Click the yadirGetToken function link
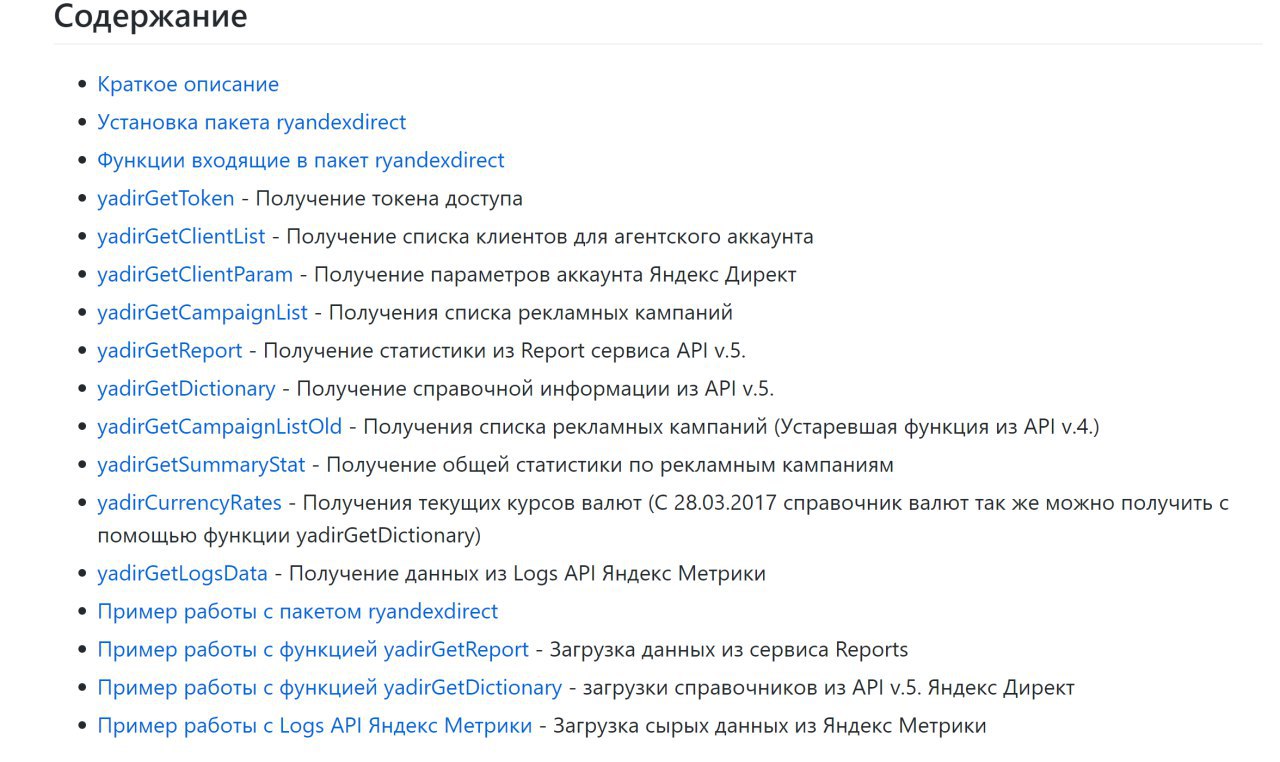The image size is (1280, 762). tap(166, 198)
